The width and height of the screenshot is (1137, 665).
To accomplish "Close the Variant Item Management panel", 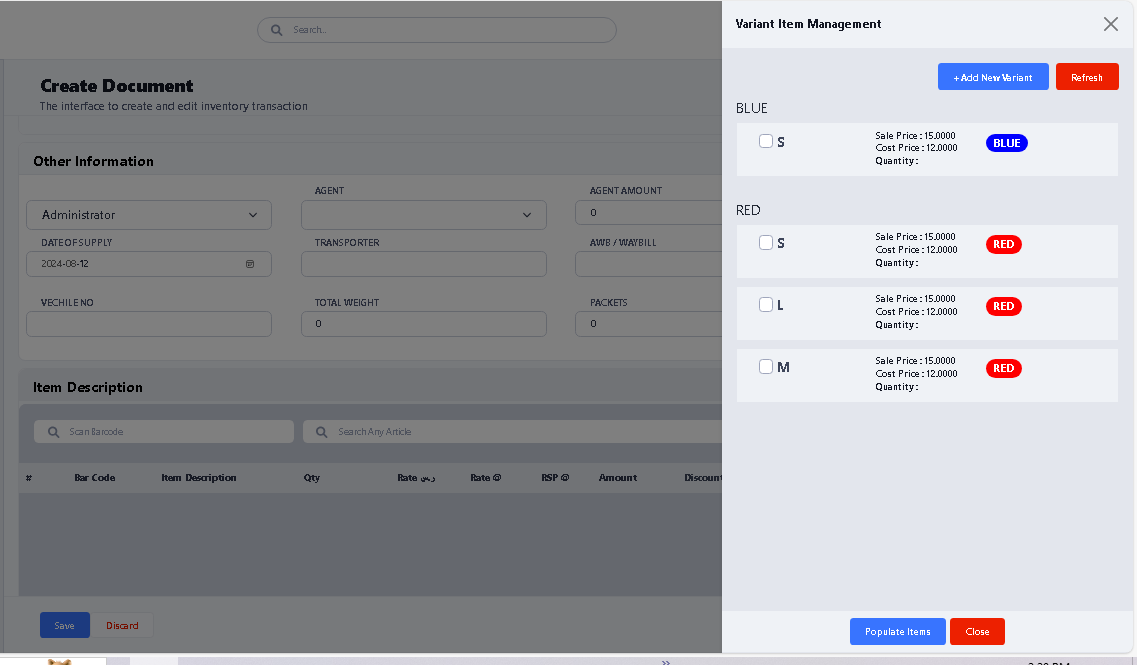I will click(x=1110, y=24).
